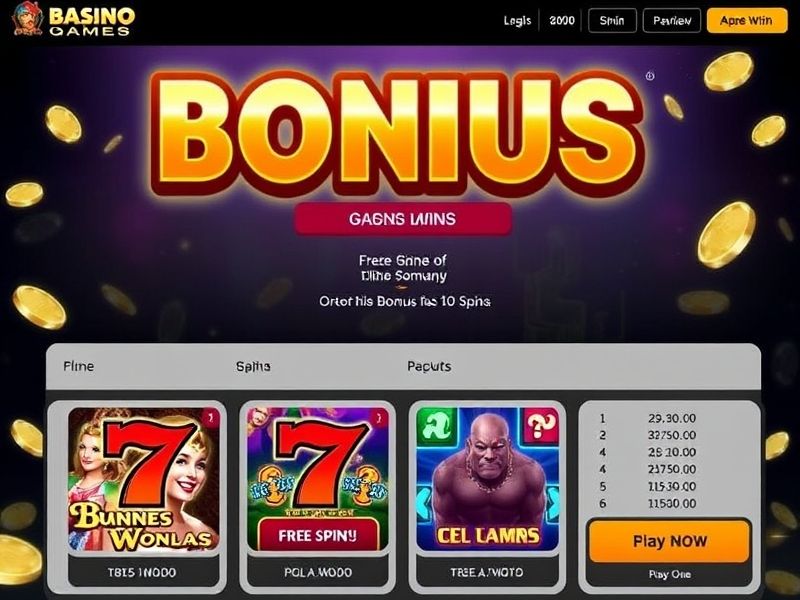Click the Panlev button in header

click(x=672, y=20)
